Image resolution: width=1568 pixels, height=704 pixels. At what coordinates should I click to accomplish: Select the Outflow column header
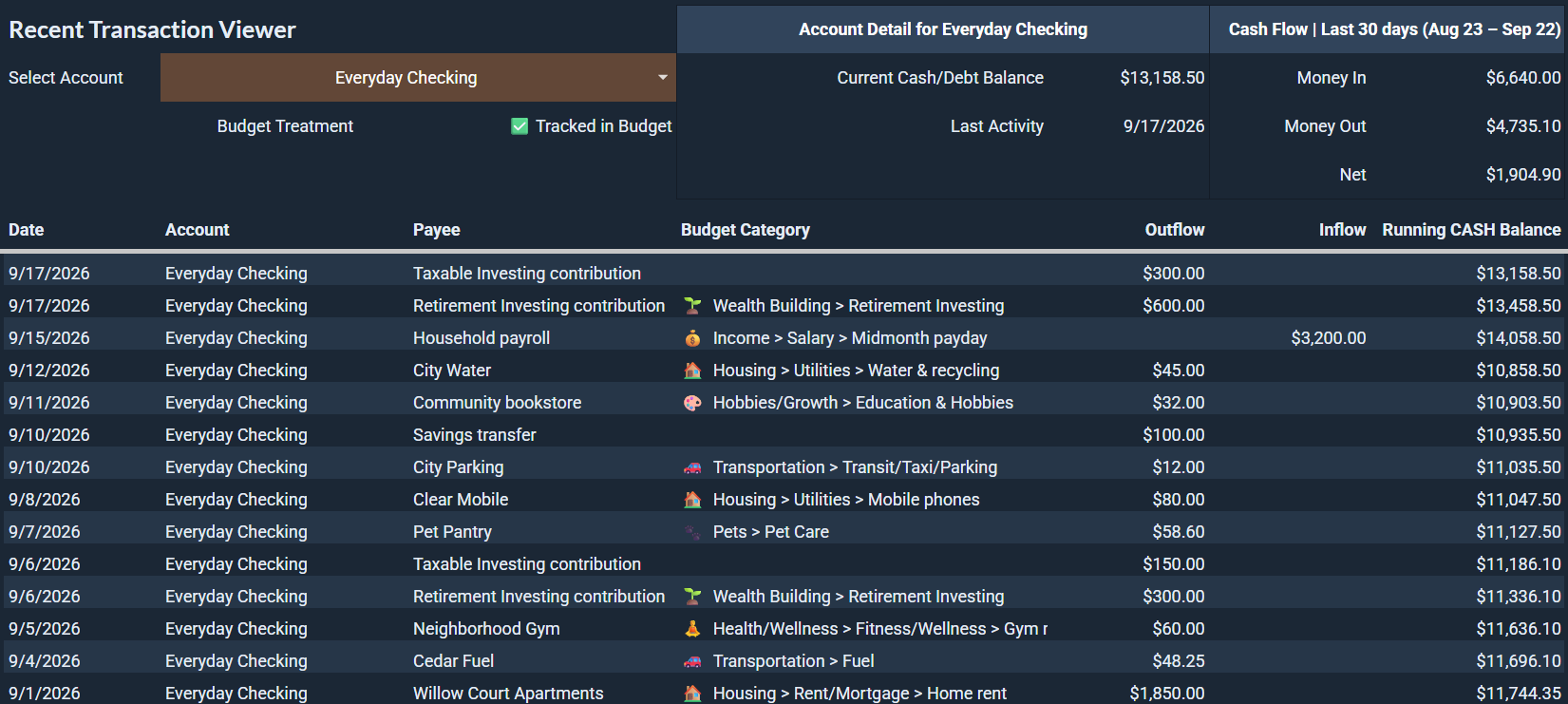(x=1175, y=230)
